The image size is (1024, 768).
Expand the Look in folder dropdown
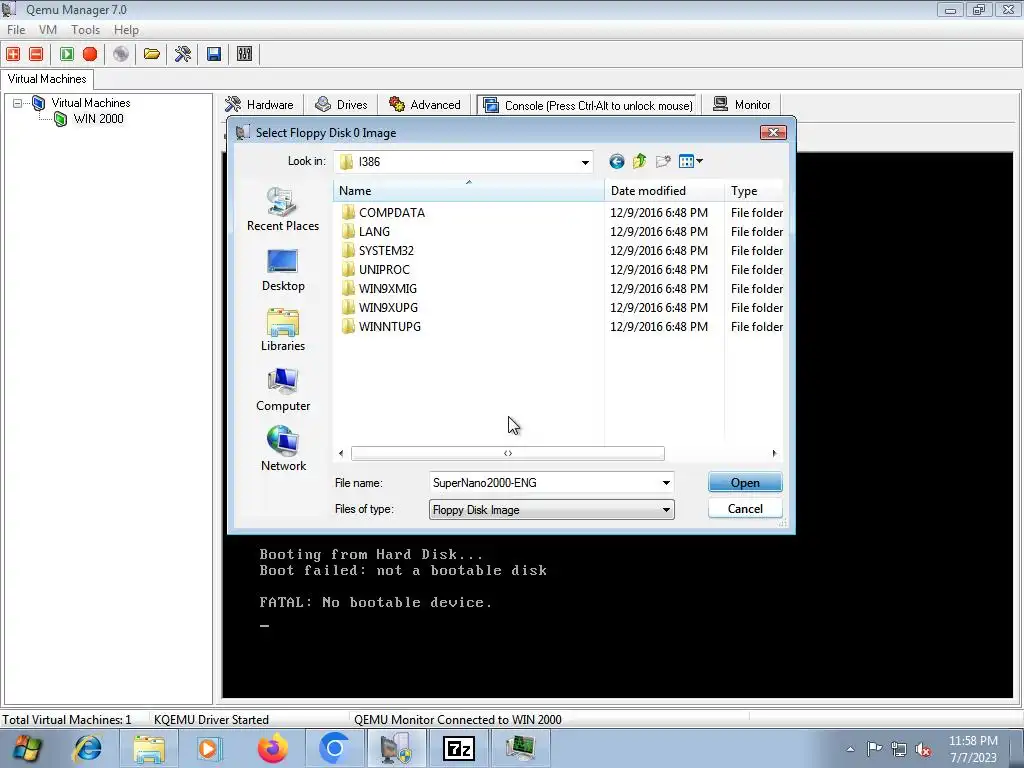pos(585,162)
